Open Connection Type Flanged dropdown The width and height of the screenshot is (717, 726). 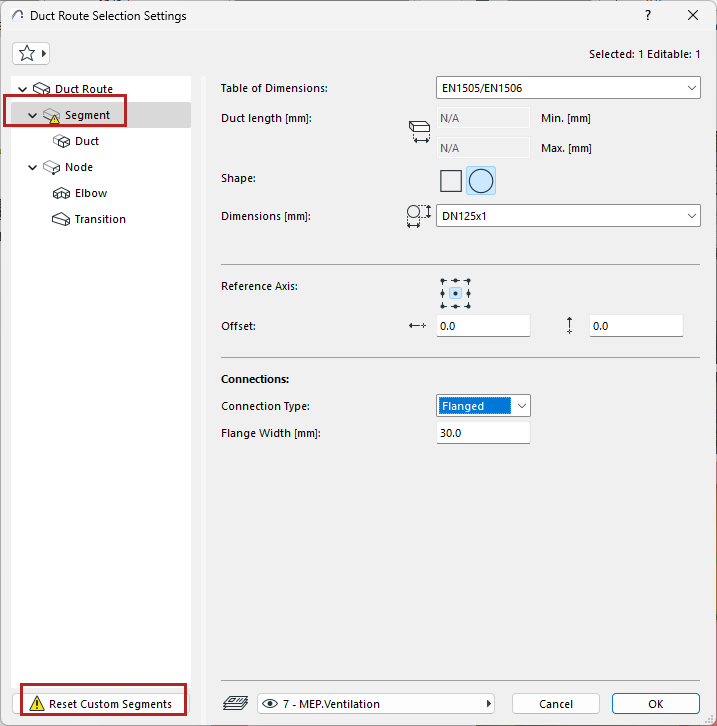click(483, 406)
